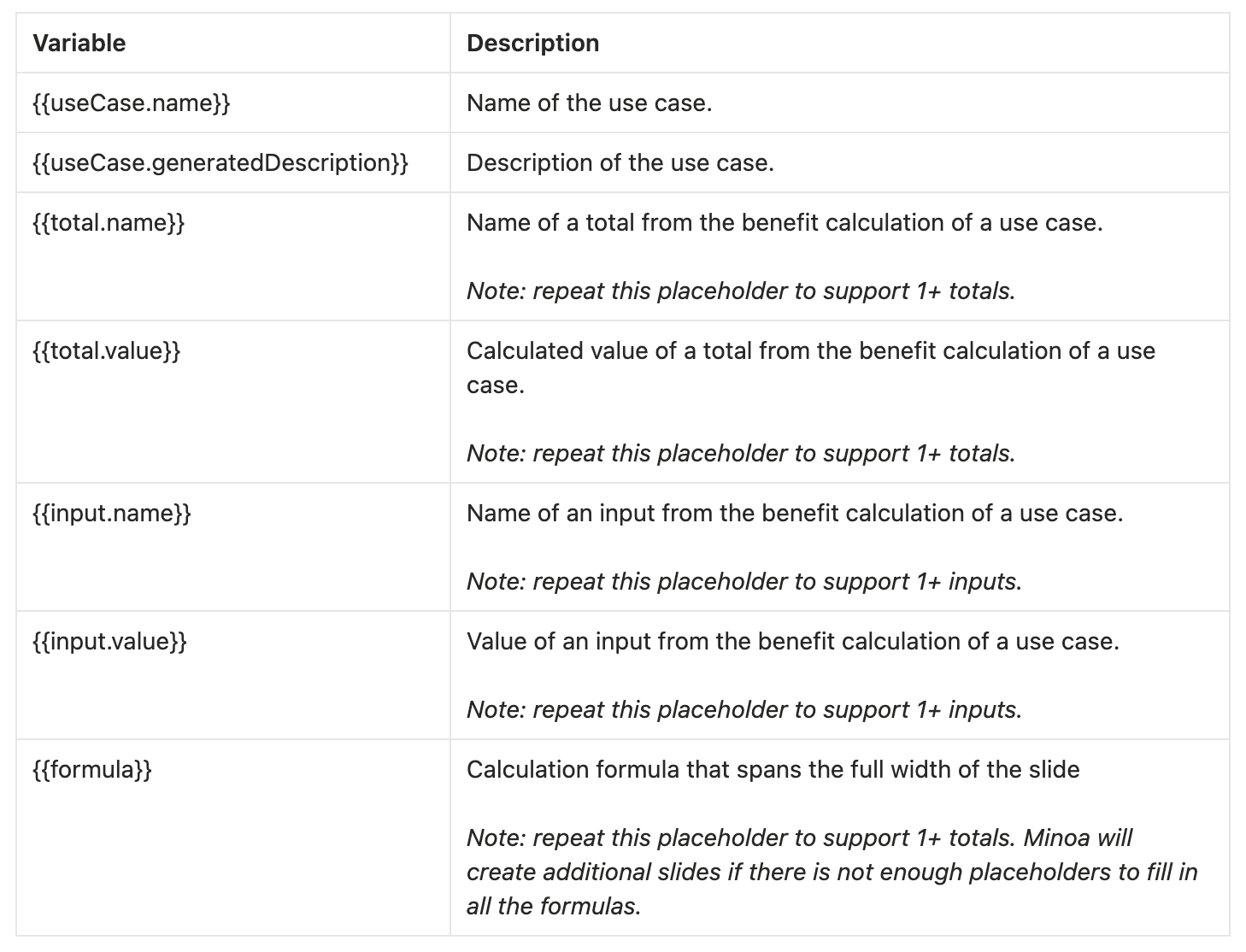Click the "Name of the use case." text
Viewport: 1246px width, 952px height.
point(589,103)
